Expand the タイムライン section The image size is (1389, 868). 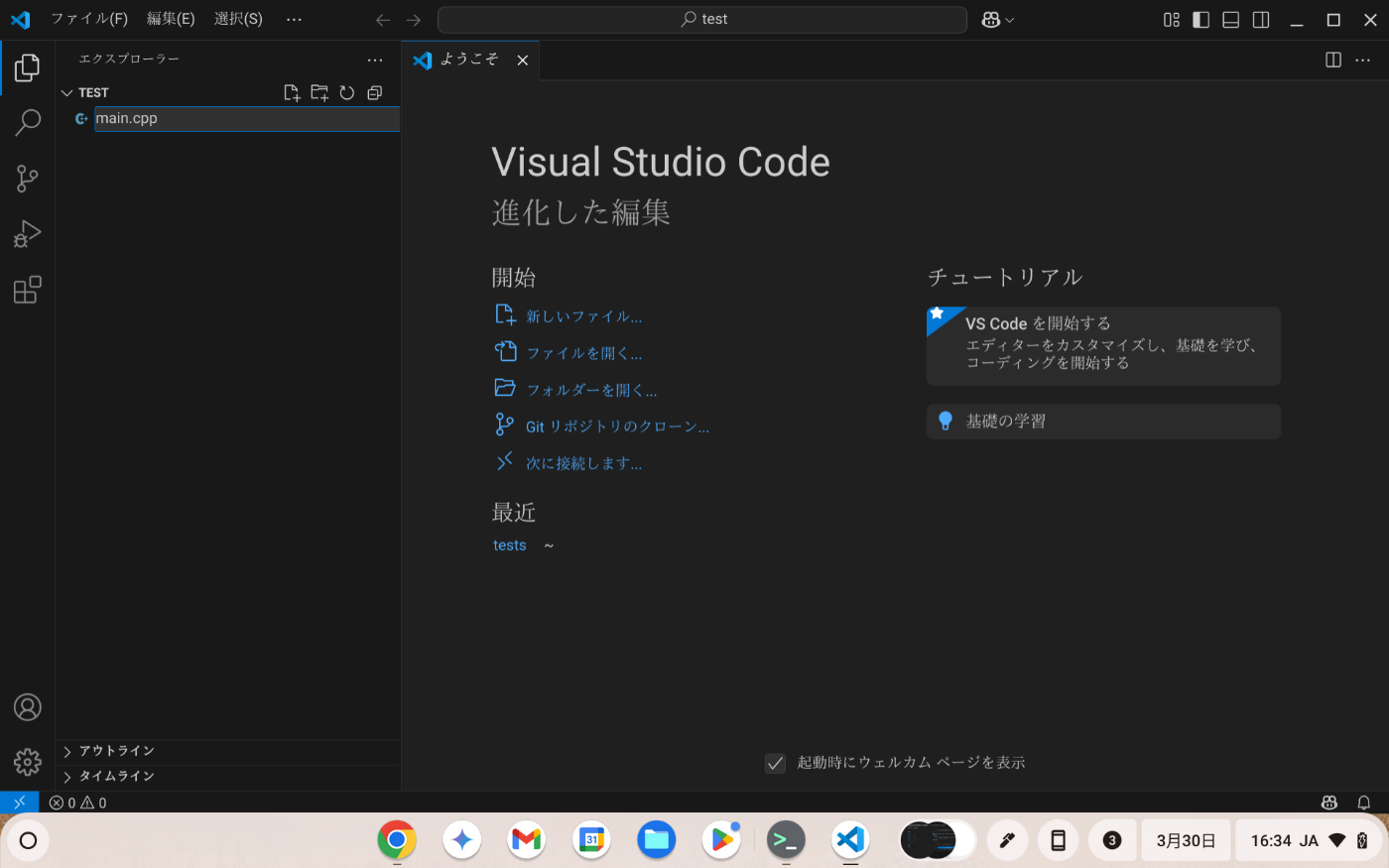[x=228, y=776]
